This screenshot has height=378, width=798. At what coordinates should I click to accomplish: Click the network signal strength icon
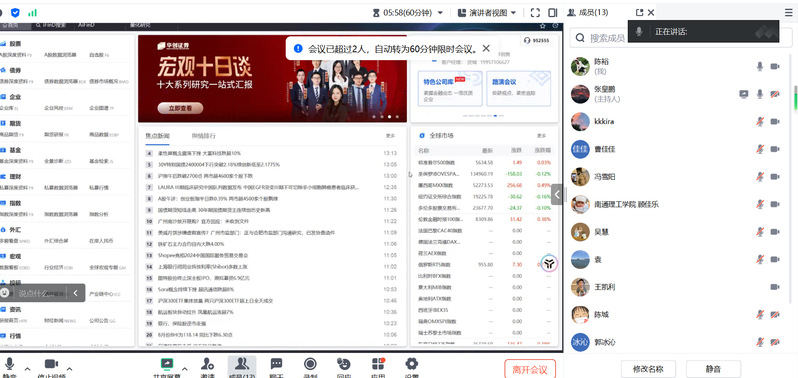(x=33, y=12)
